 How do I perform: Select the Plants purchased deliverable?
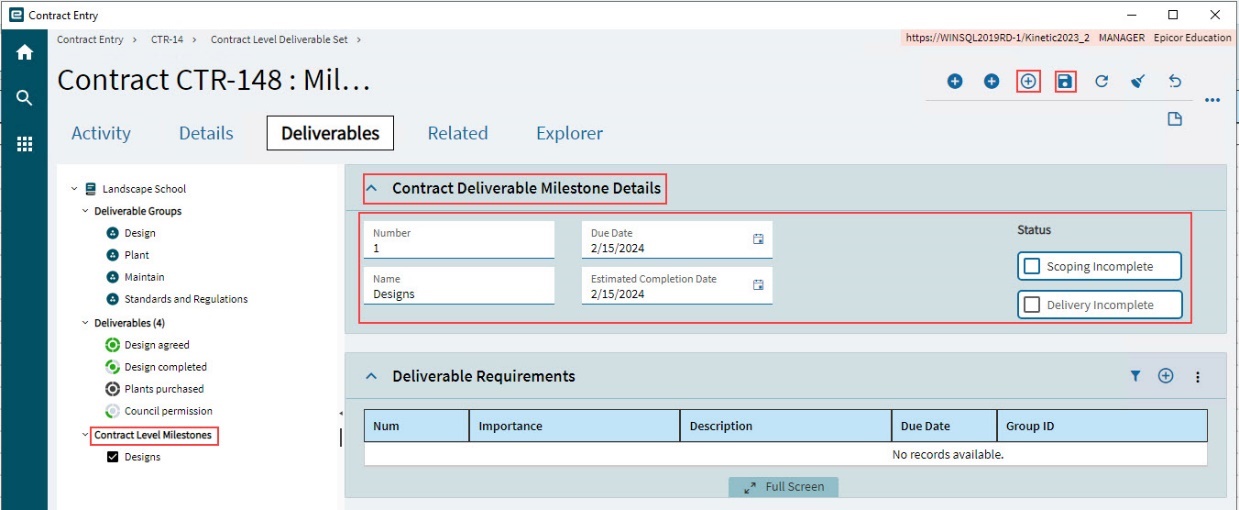[x=164, y=389]
